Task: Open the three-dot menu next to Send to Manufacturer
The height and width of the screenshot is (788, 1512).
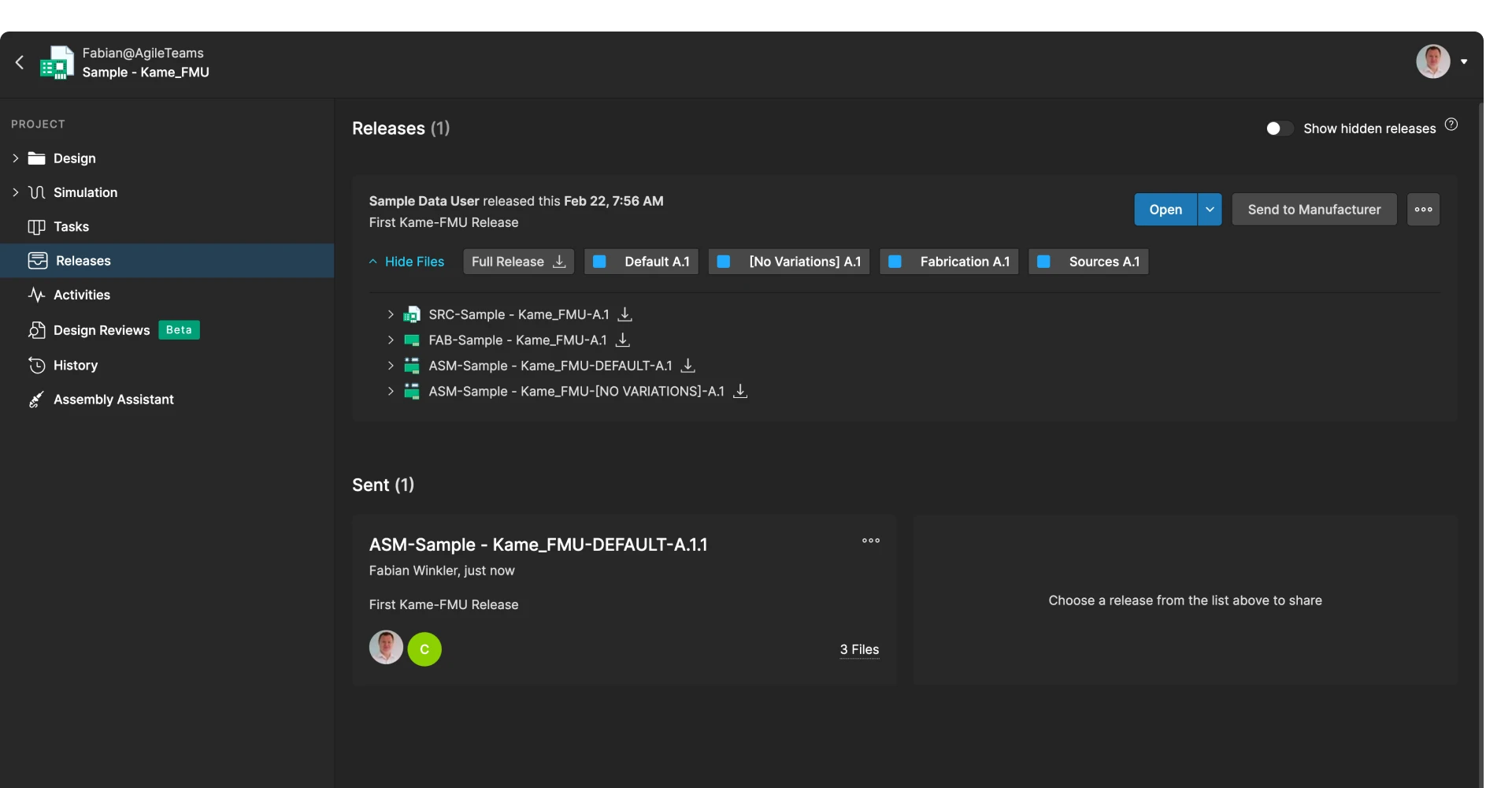Action: (x=1423, y=210)
